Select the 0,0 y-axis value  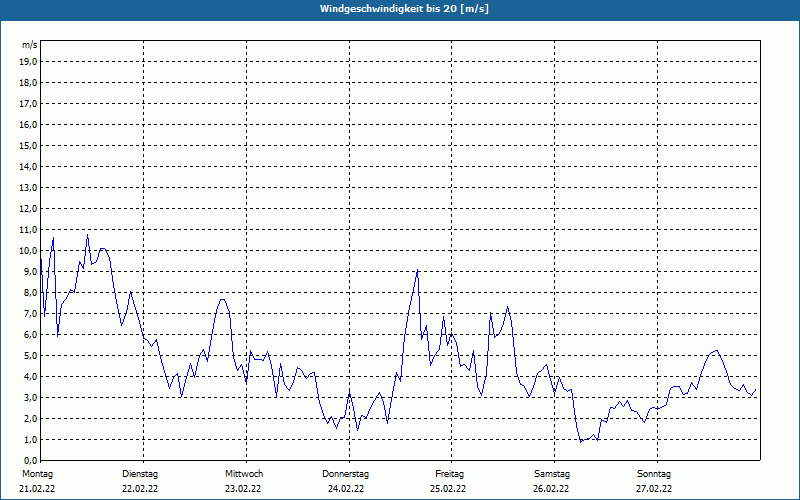point(31,460)
